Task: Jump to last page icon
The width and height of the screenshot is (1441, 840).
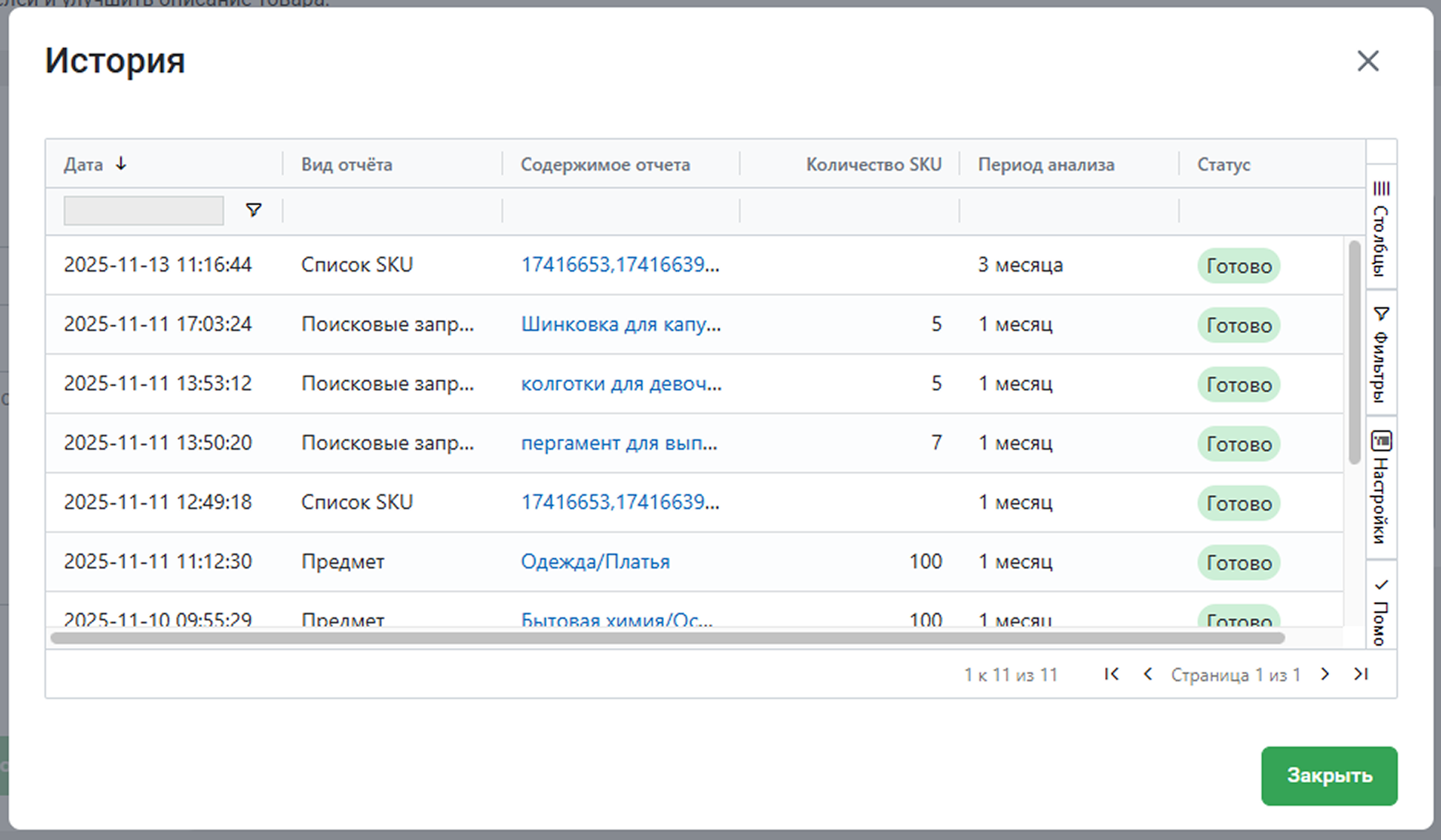Action: click(1360, 674)
